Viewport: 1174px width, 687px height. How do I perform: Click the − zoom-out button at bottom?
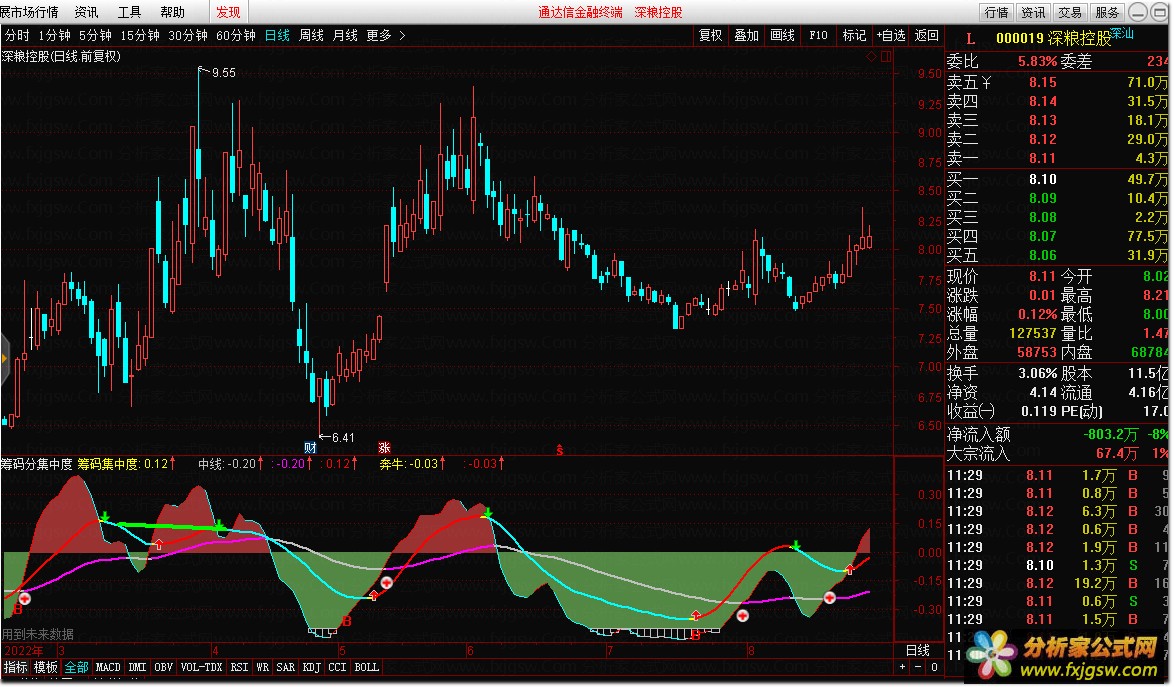(x=919, y=667)
